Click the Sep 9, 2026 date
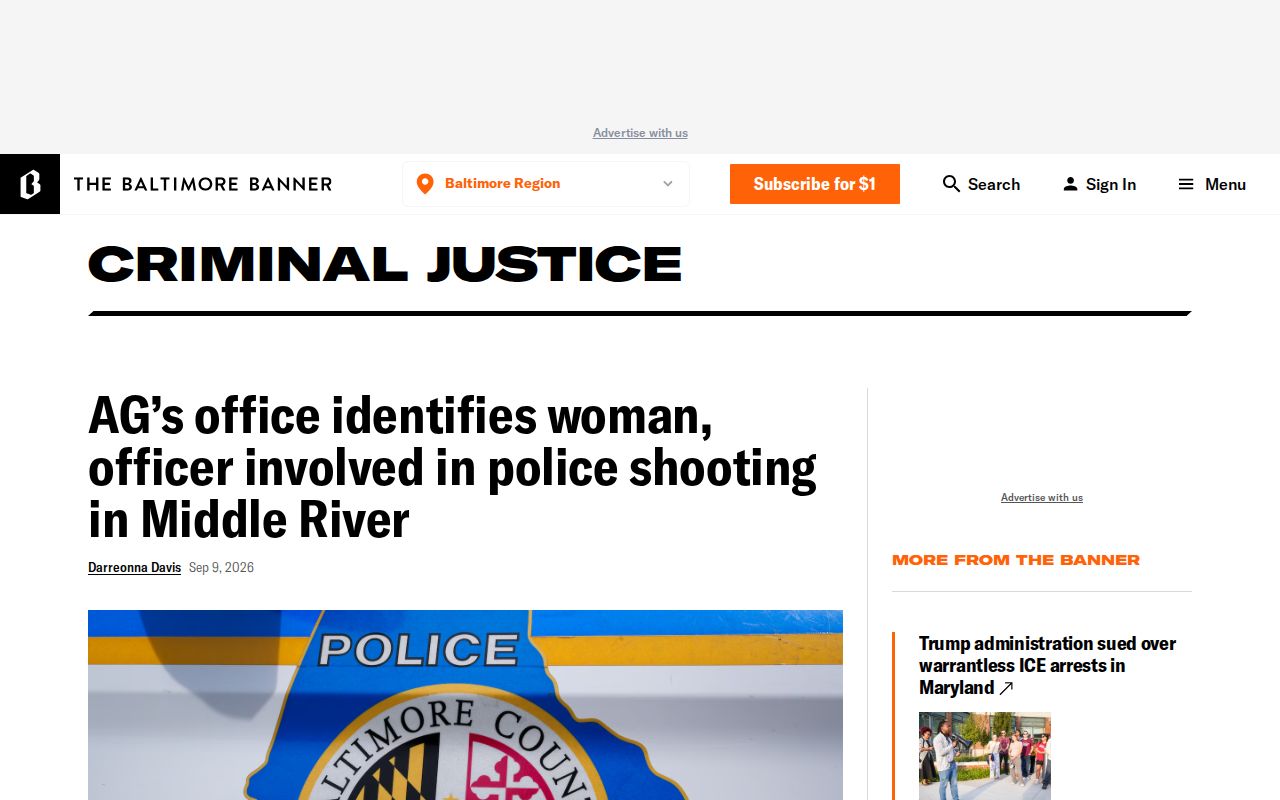1280x800 pixels. (x=221, y=567)
